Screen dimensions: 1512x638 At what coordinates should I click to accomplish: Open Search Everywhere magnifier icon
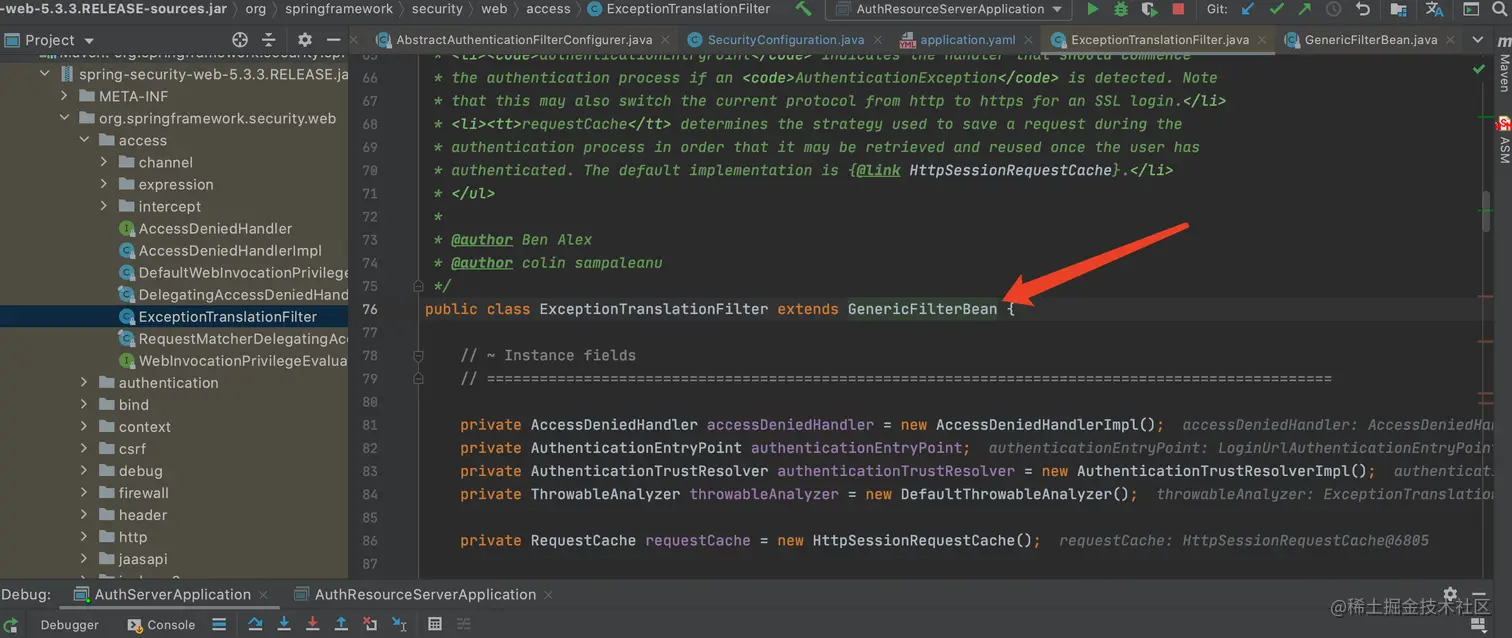pos(1499,9)
